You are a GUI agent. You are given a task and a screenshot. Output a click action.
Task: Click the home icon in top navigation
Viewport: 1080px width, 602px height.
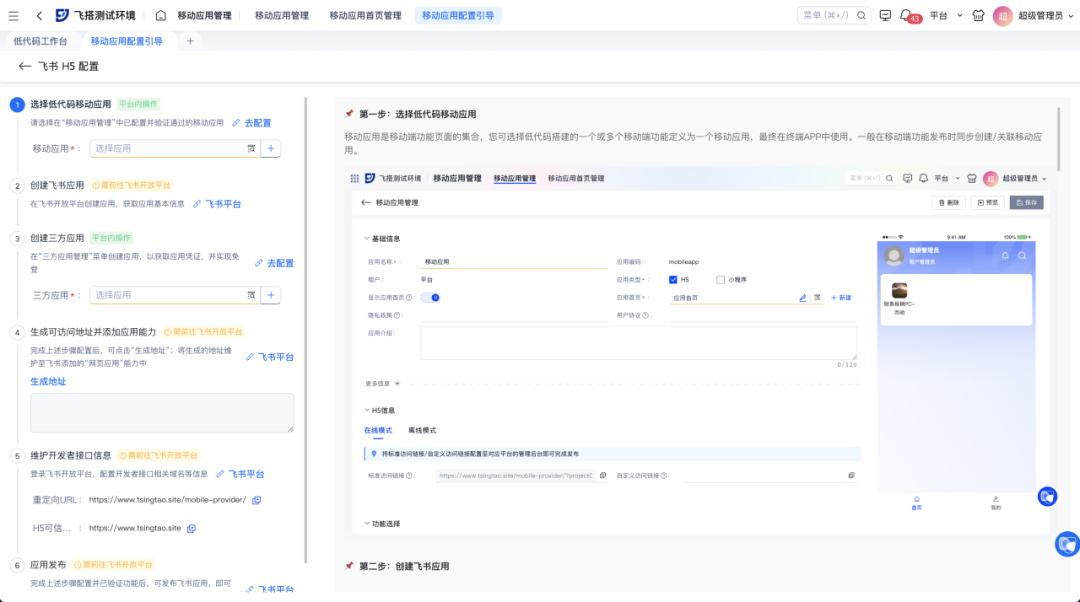tap(160, 15)
